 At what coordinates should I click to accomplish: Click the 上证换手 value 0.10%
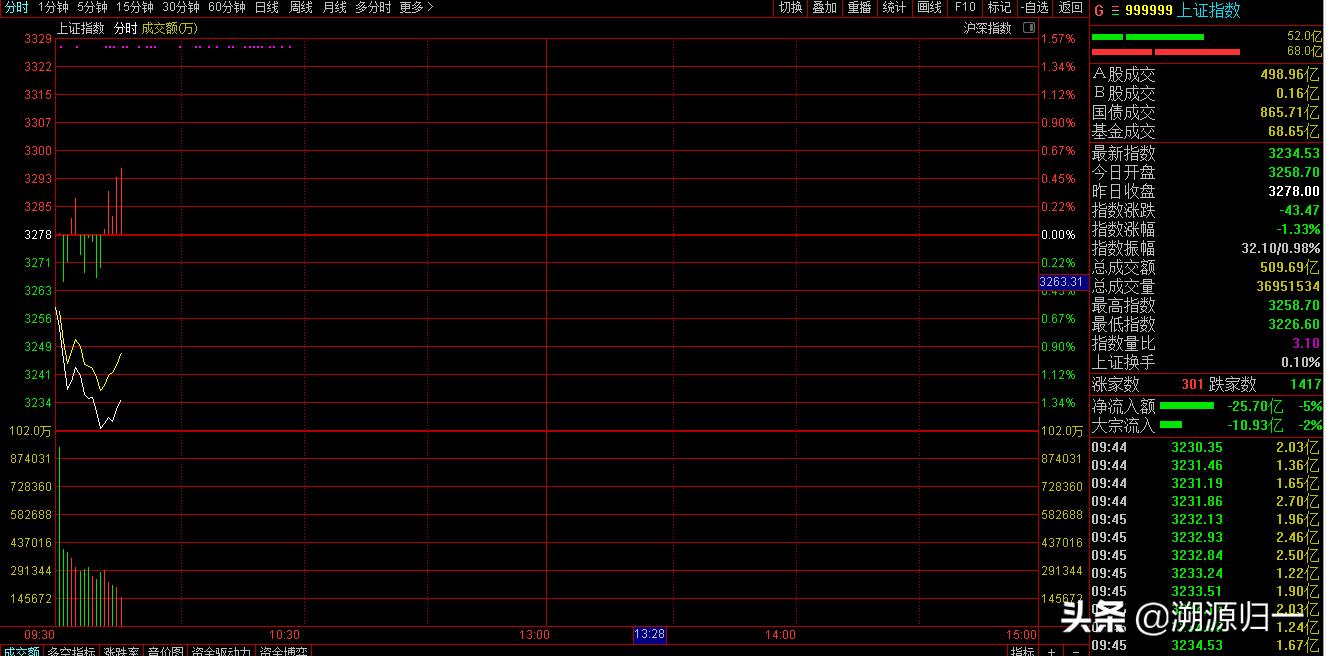[1301, 362]
